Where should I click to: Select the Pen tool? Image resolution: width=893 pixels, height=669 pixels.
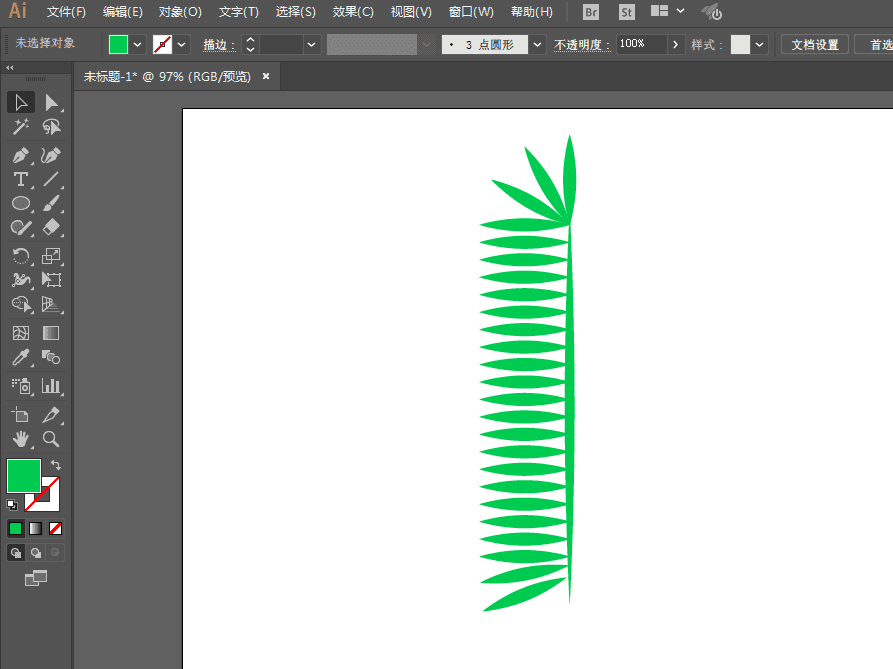[x=20, y=155]
